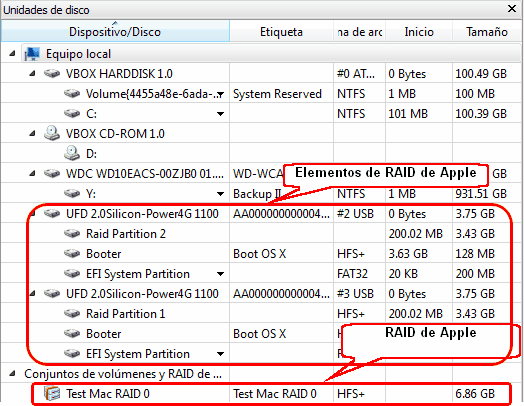Screen dimensions: 524x406
Task: Open dropdown arrow beside Y: partition
Action: (x=221, y=194)
